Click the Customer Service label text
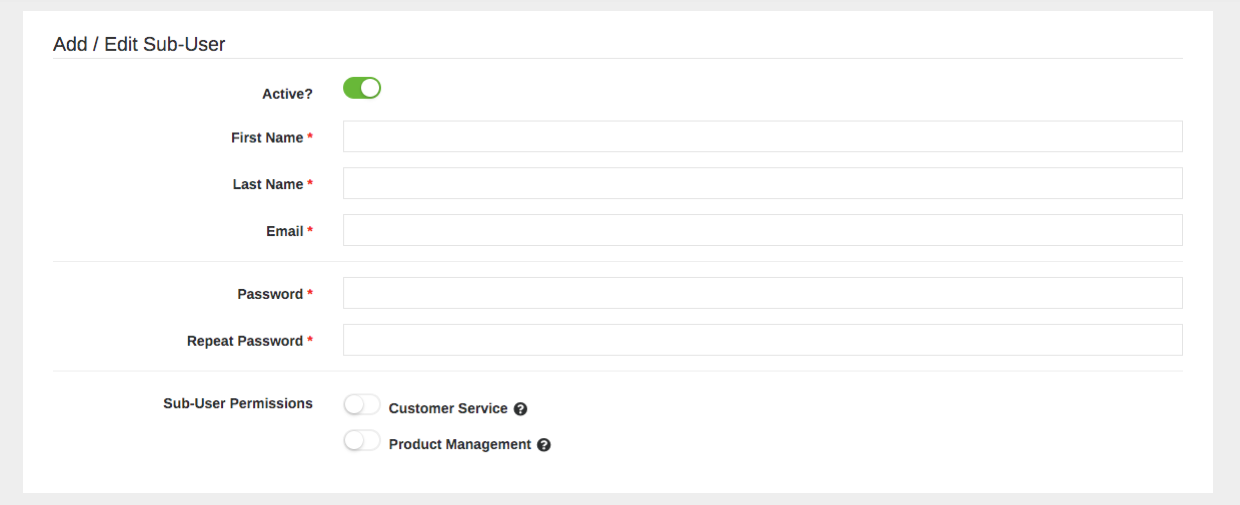 click(448, 409)
